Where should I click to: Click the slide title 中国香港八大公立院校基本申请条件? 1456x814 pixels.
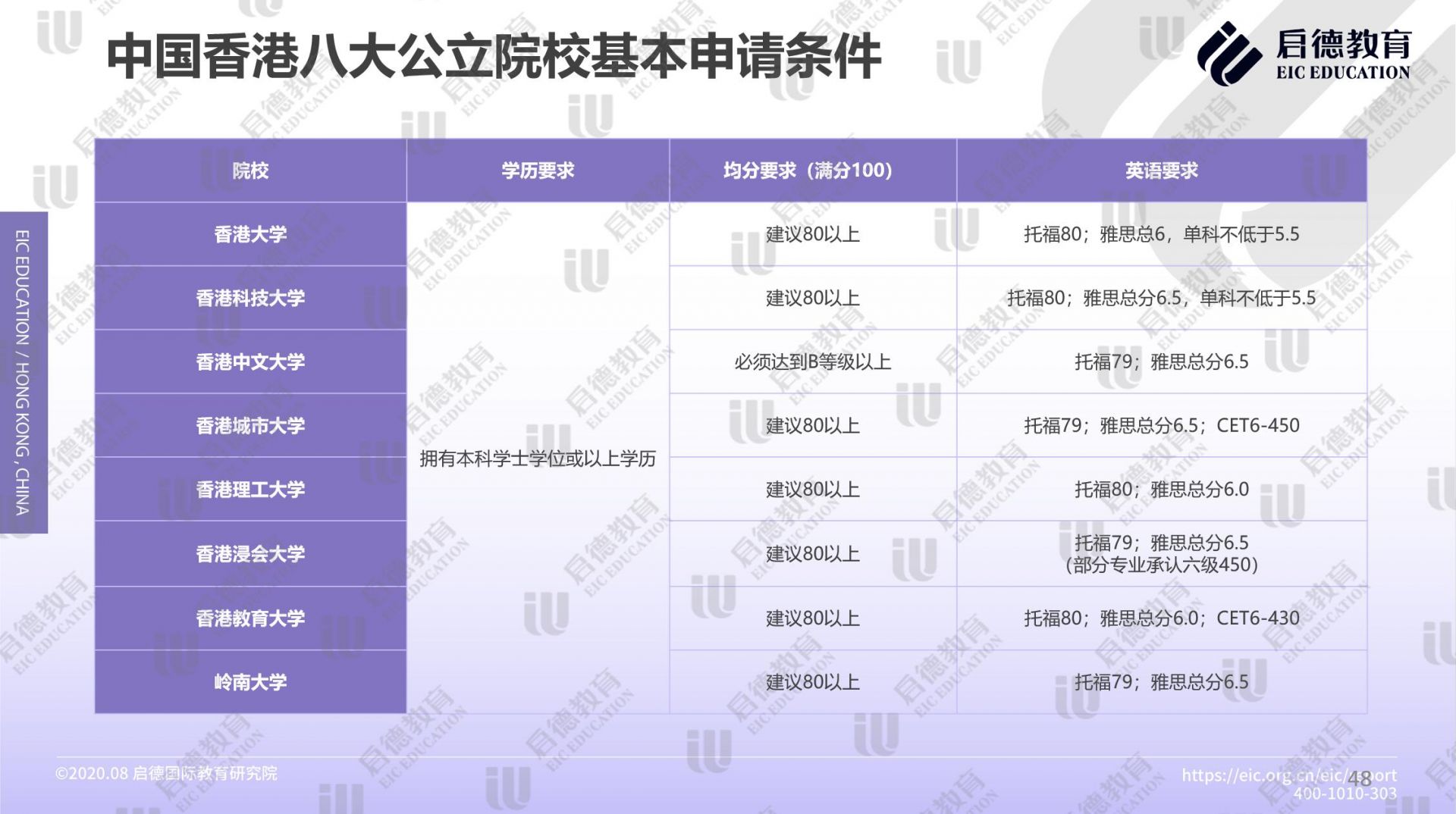(494, 56)
